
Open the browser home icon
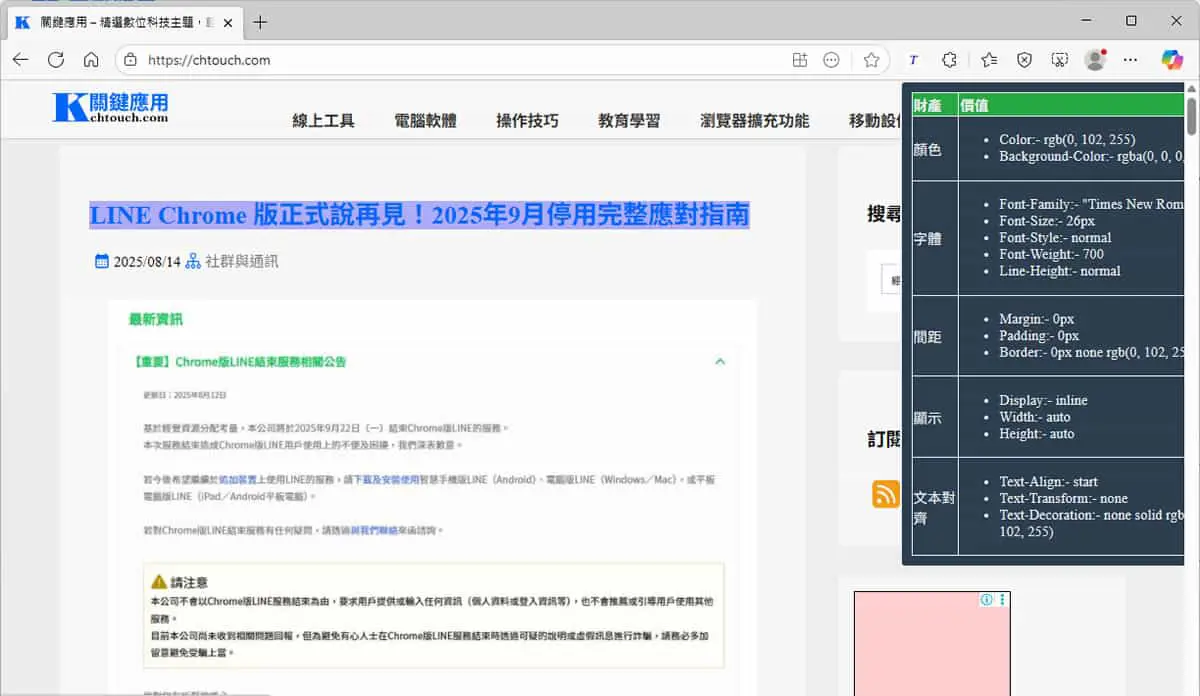point(91,60)
